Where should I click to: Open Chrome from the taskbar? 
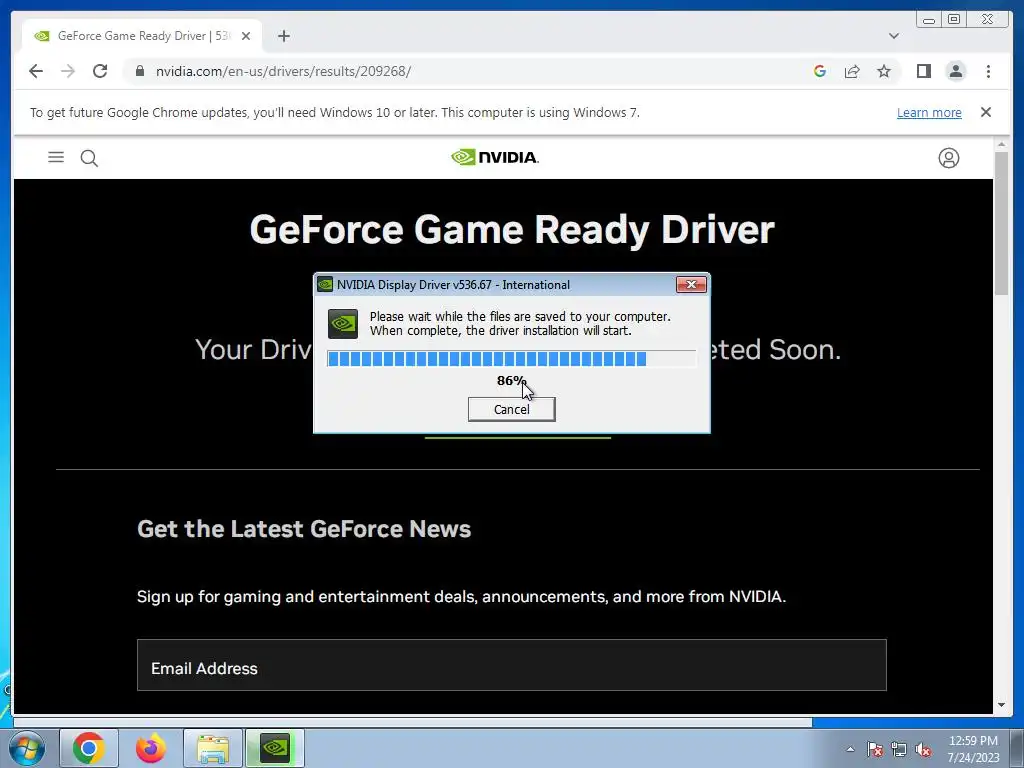(x=89, y=748)
